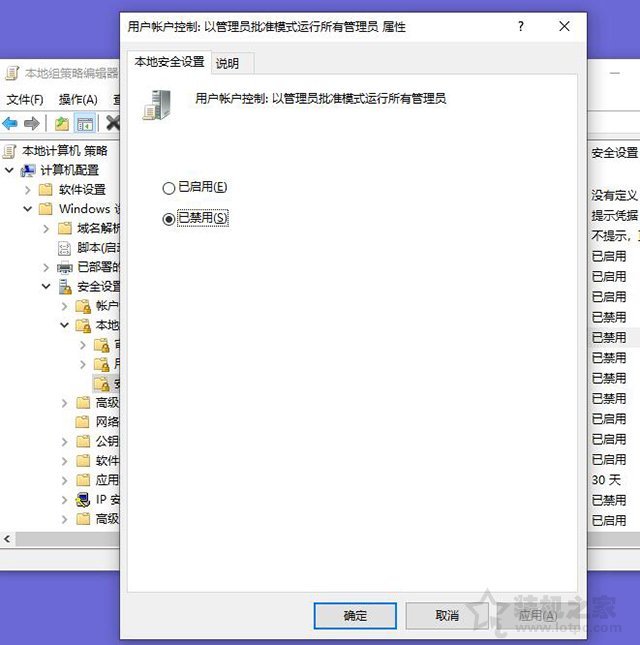Open 文件(F) menu in group policy editor
Image resolution: width=640 pixels, height=645 pixels.
coord(25,100)
